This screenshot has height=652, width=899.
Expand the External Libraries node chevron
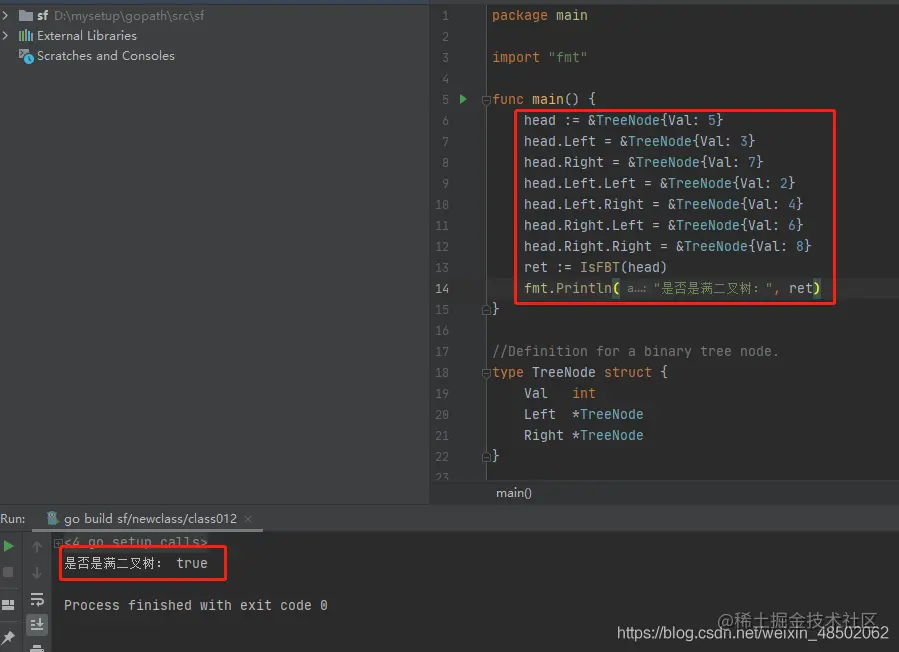pyautogui.click(x=5, y=36)
